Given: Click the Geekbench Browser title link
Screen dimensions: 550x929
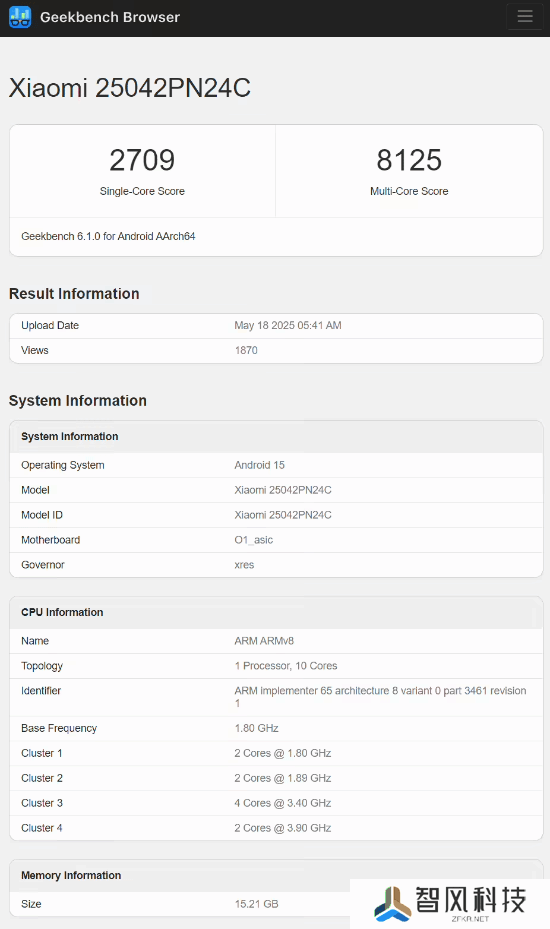Looking at the screenshot, I should click(110, 17).
